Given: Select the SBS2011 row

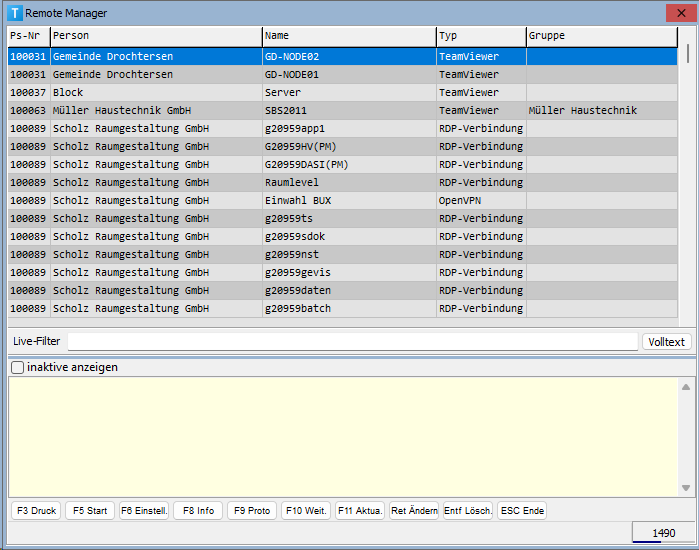Looking at the screenshot, I should [x=342, y=111].
